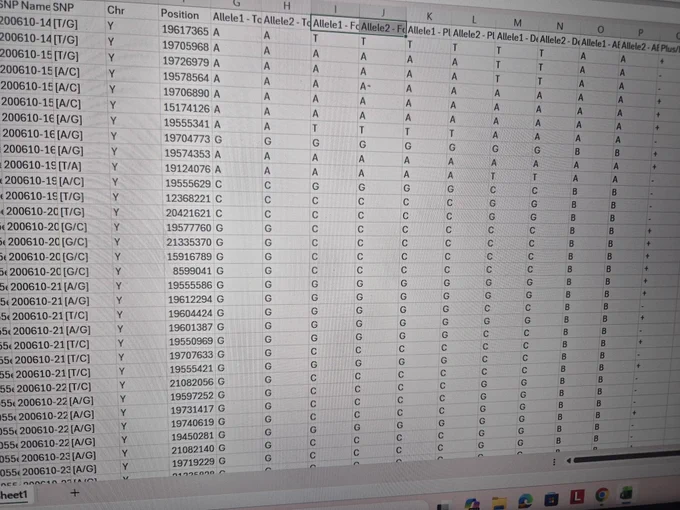Click the 'Allele2 - Fc' header cell
680x510 pixels.
point(383,28)
